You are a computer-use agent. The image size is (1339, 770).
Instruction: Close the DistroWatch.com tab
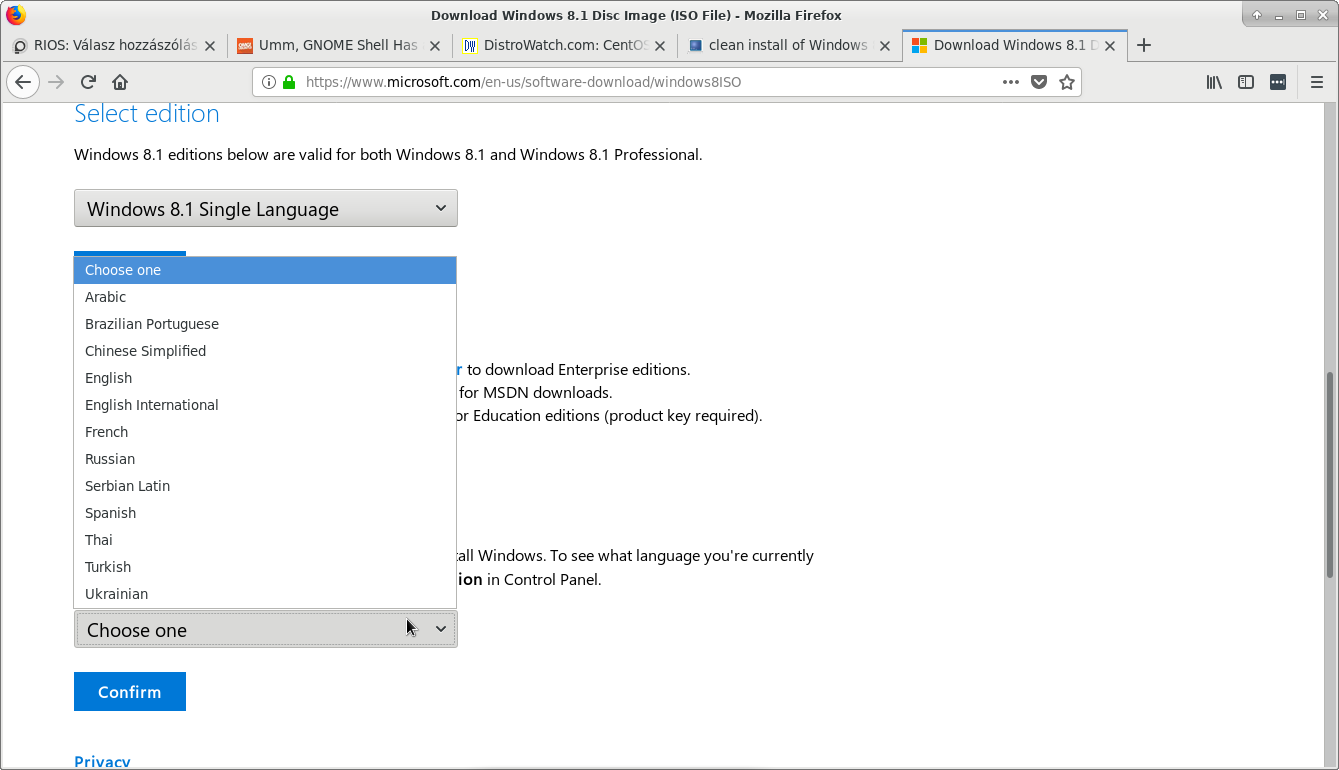coord(659,45)
